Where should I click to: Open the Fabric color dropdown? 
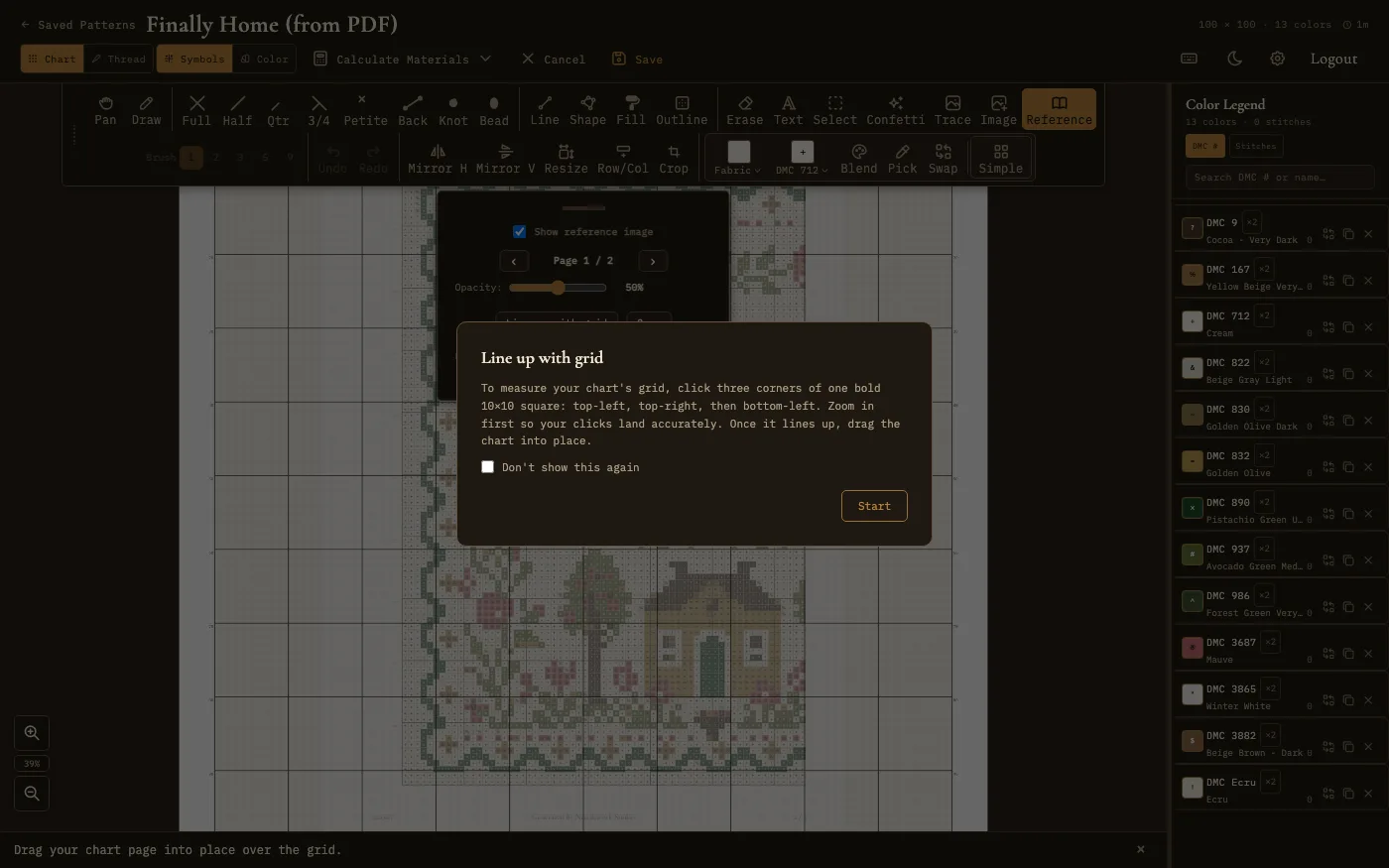click(738, 159)
